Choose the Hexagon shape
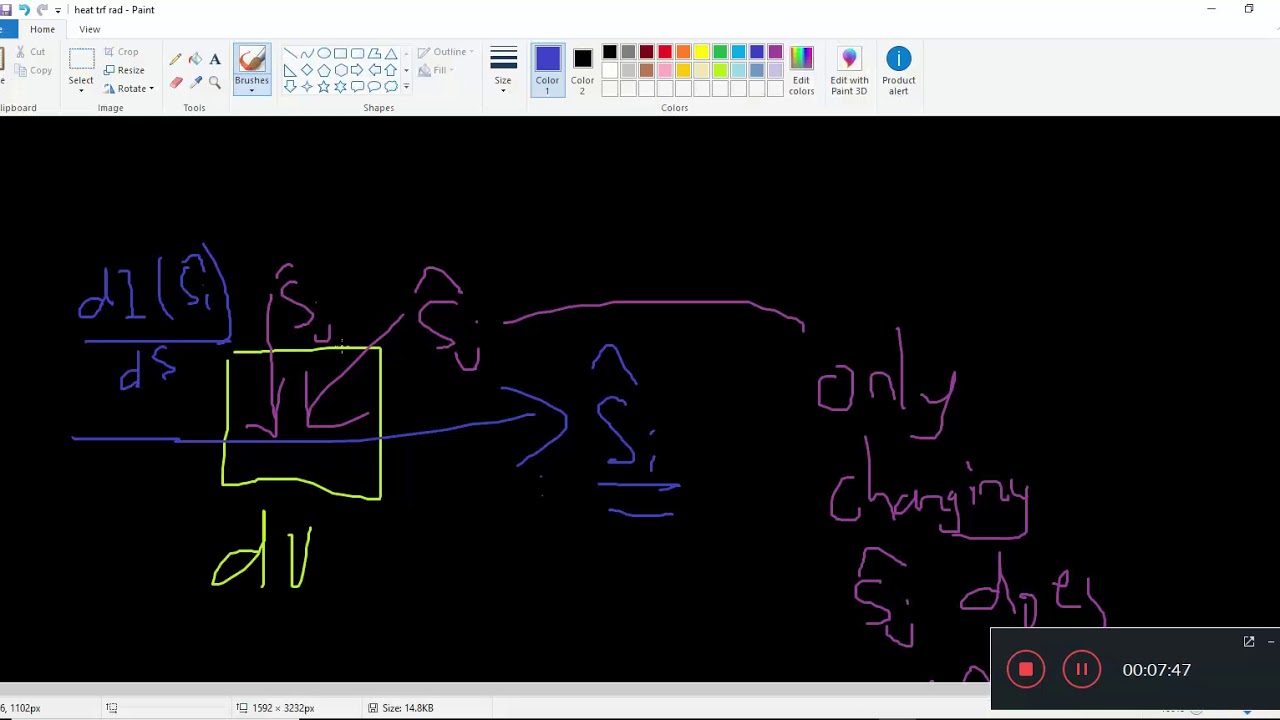The height and width of the screenshot is (720, 1280). pos(341,70)
